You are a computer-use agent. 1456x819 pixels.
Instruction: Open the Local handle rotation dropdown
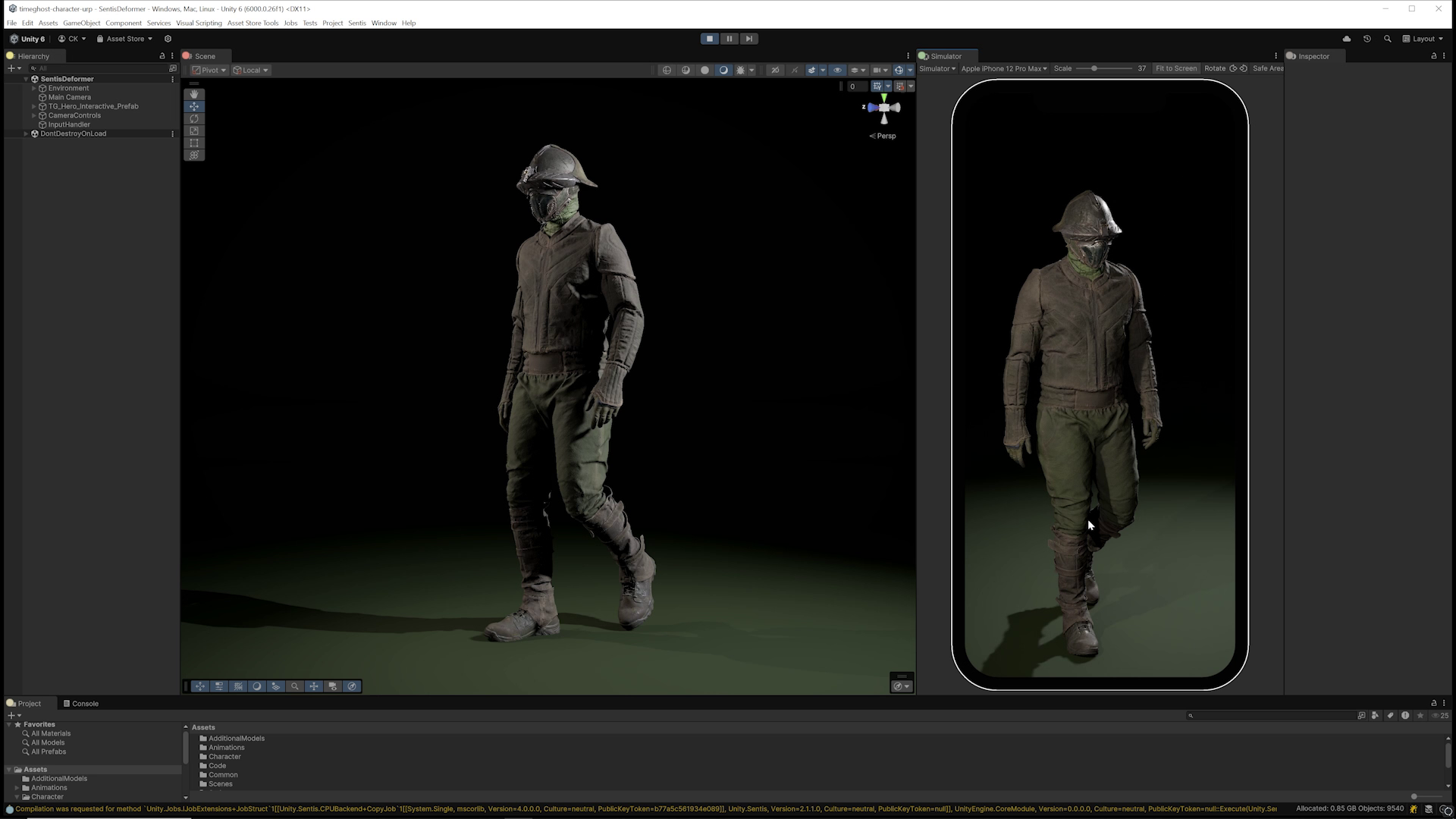pos(251,70)
